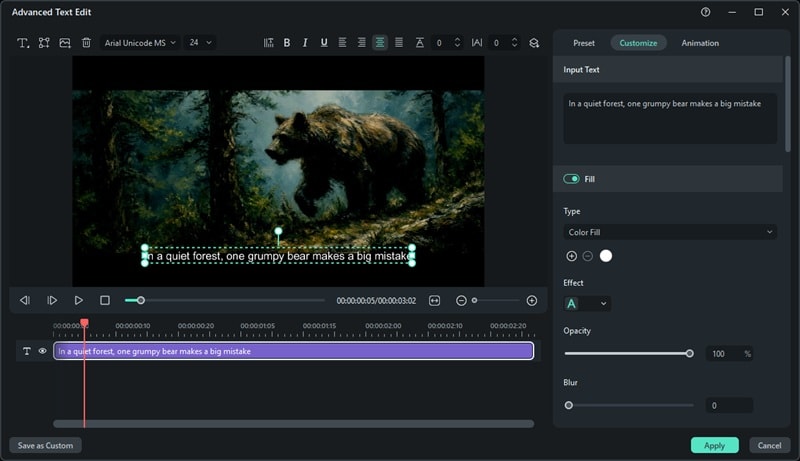Click the Add Shape tool icon
This screenshot has width=800, height=461.
[44, 43]
